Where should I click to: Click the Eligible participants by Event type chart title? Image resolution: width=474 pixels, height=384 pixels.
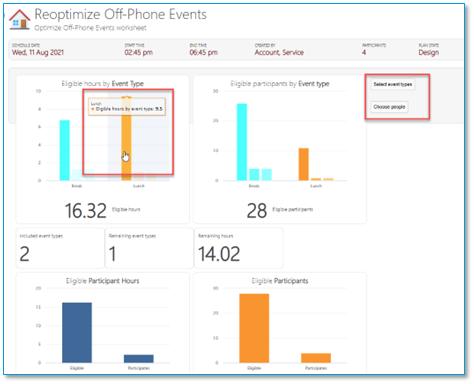[x=280, y=84]
